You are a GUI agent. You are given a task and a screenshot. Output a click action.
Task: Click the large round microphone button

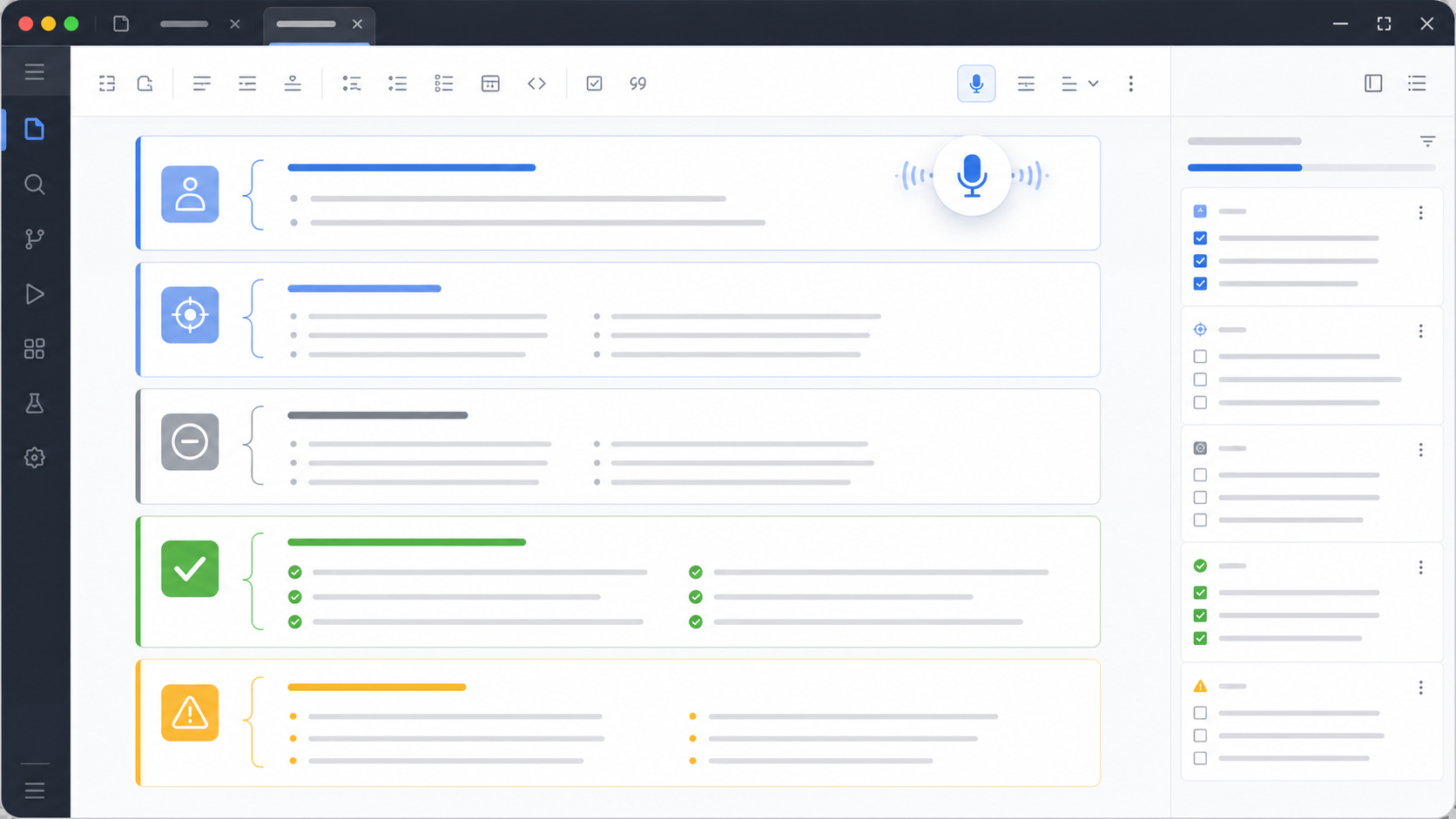point(972,176)
